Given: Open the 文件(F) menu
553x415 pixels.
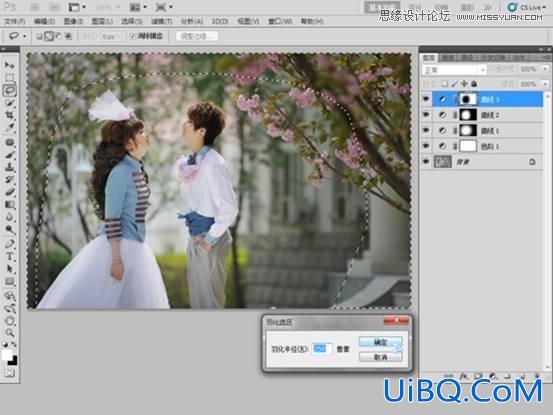Looking at the screenshot, I should point(14,22).
